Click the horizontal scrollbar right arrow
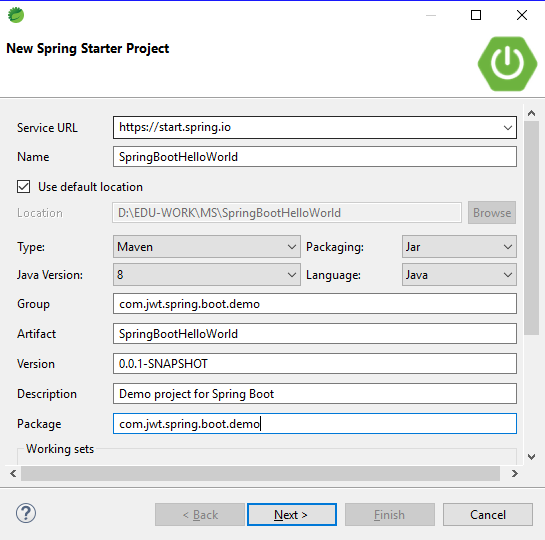The width and height of the screenshot is (545, 540). tap(515, 474)
